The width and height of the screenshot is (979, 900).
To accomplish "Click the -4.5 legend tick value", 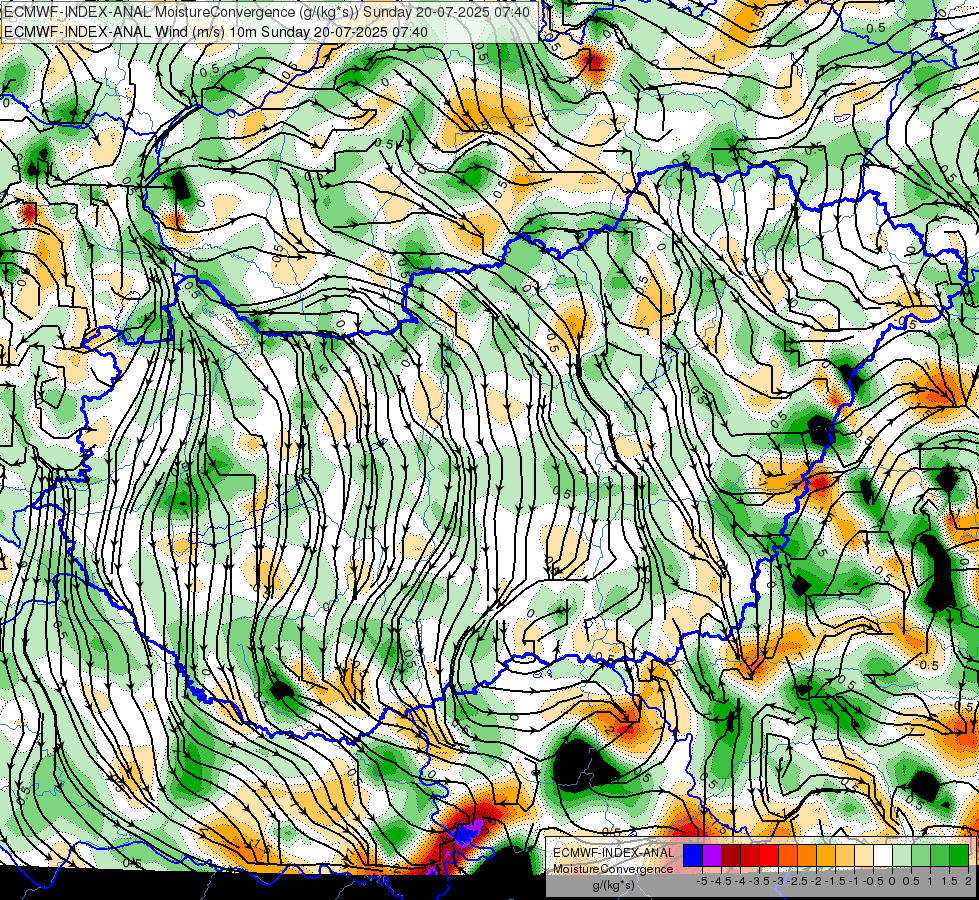I will coord(722,881).
